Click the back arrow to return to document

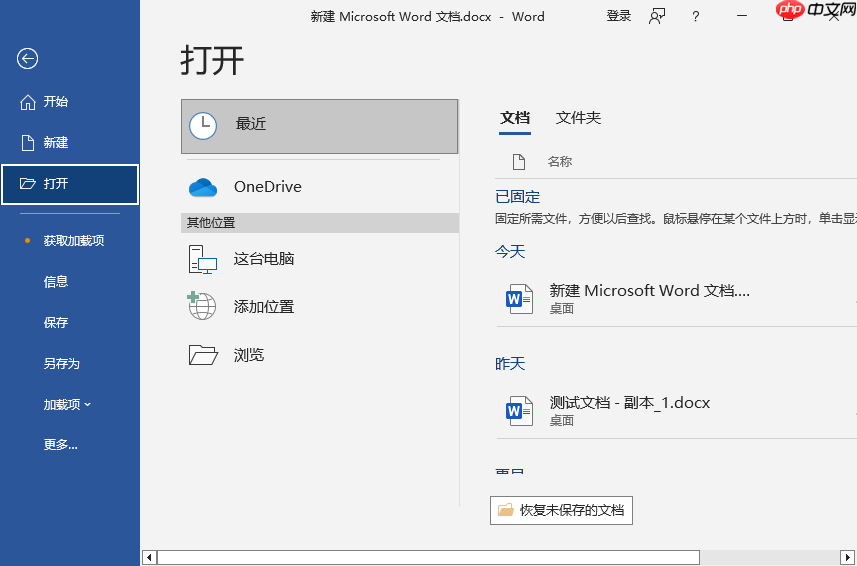[x=27, y=58]
